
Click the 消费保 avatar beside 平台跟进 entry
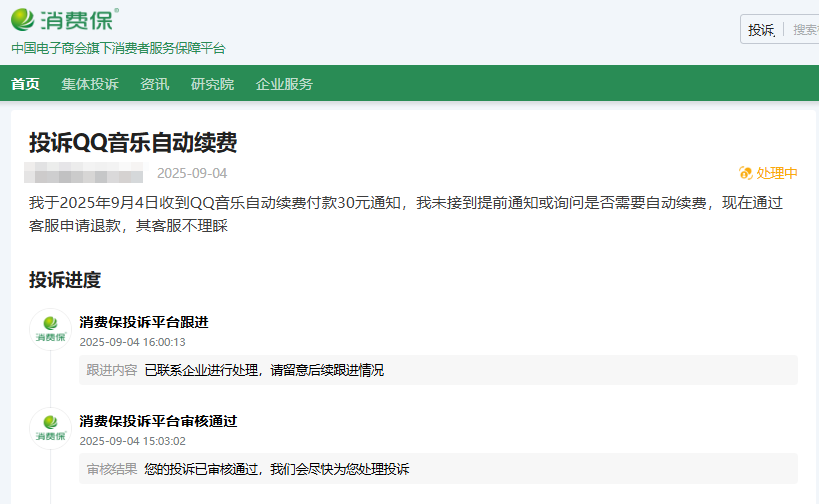tap(50, 329)
